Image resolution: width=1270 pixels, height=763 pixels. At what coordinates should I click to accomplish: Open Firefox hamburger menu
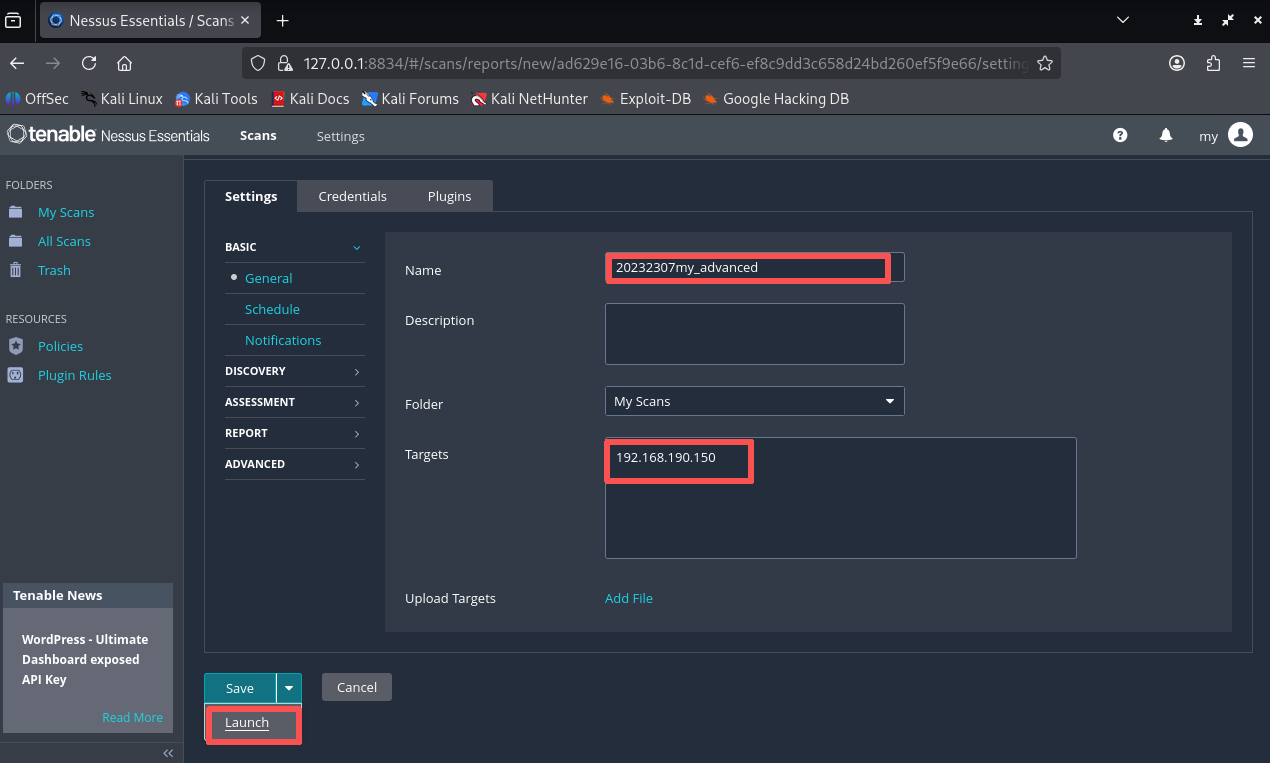(x=1249, y=63)
